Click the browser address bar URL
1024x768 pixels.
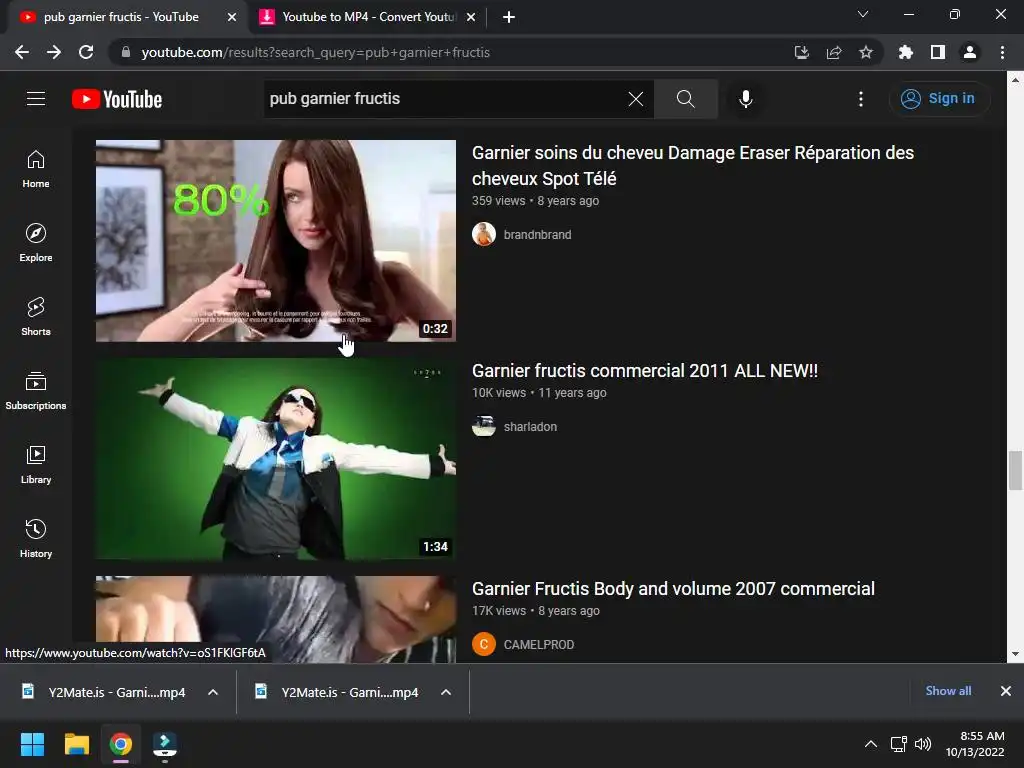315,52
